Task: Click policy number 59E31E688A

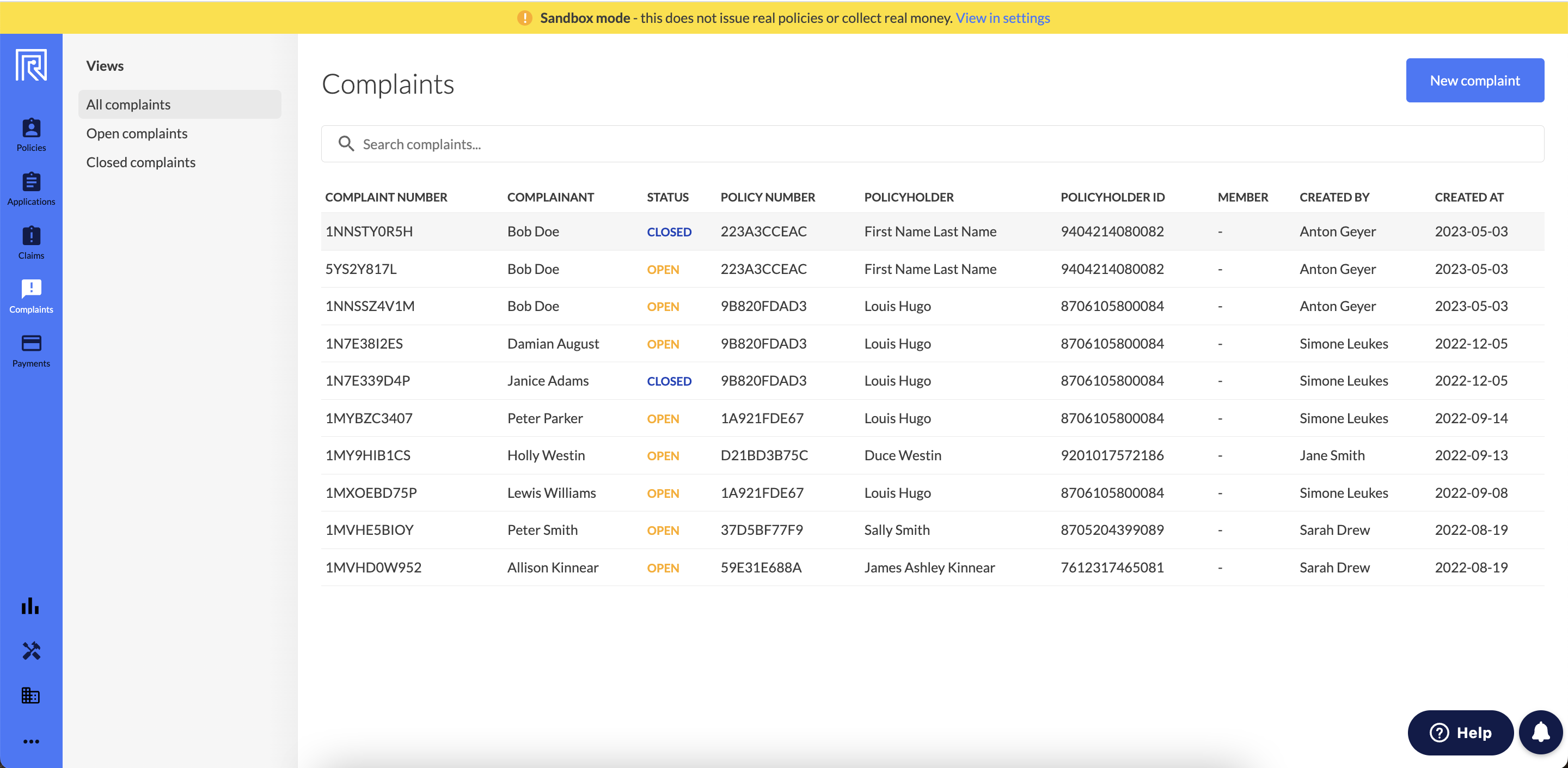Action: point(761,567)
